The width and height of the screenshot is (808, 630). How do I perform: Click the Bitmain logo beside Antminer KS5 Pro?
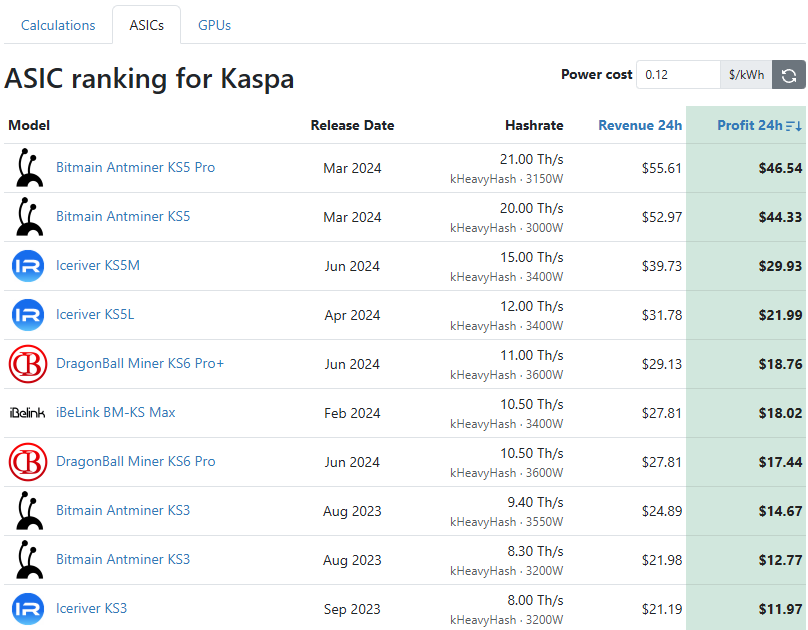28,168
